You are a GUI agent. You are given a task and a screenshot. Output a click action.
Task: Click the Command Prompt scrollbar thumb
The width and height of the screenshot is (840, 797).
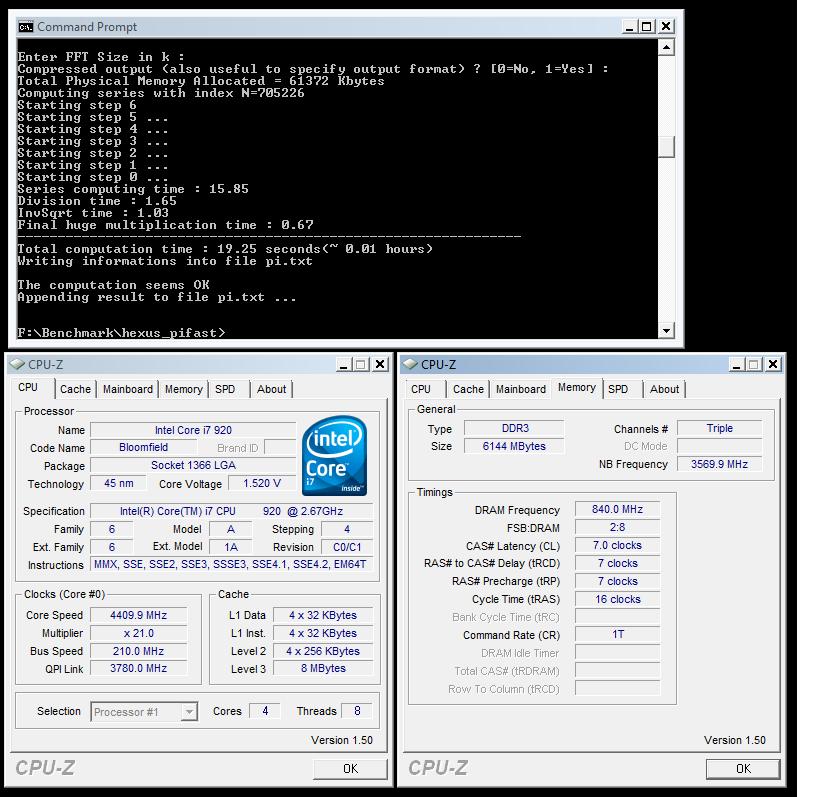coord(665,147)
